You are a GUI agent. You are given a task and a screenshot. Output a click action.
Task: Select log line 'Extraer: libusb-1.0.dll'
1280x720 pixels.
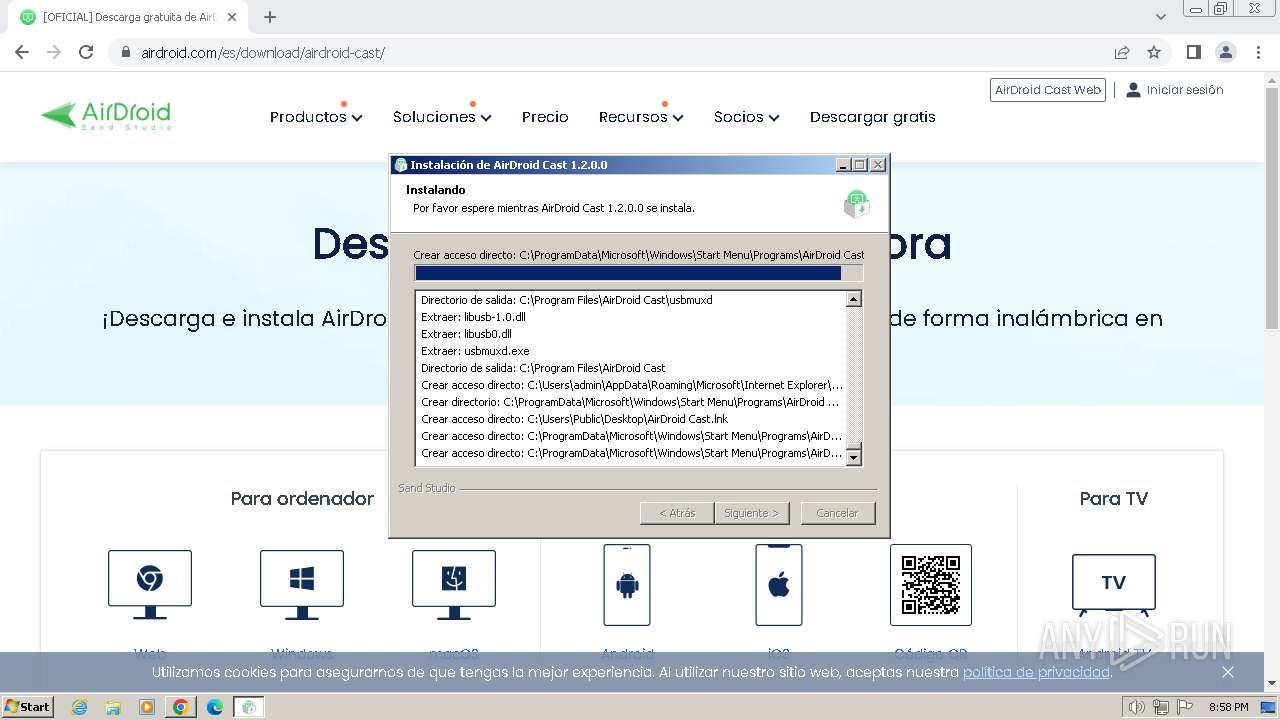(473, 317)
